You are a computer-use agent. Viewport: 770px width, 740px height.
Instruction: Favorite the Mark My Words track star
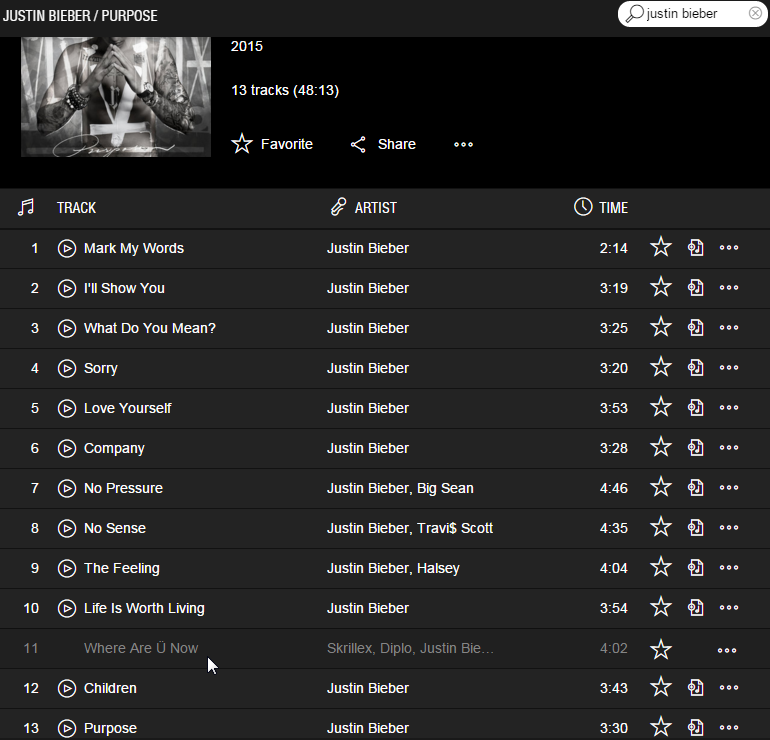pos(661,247)
